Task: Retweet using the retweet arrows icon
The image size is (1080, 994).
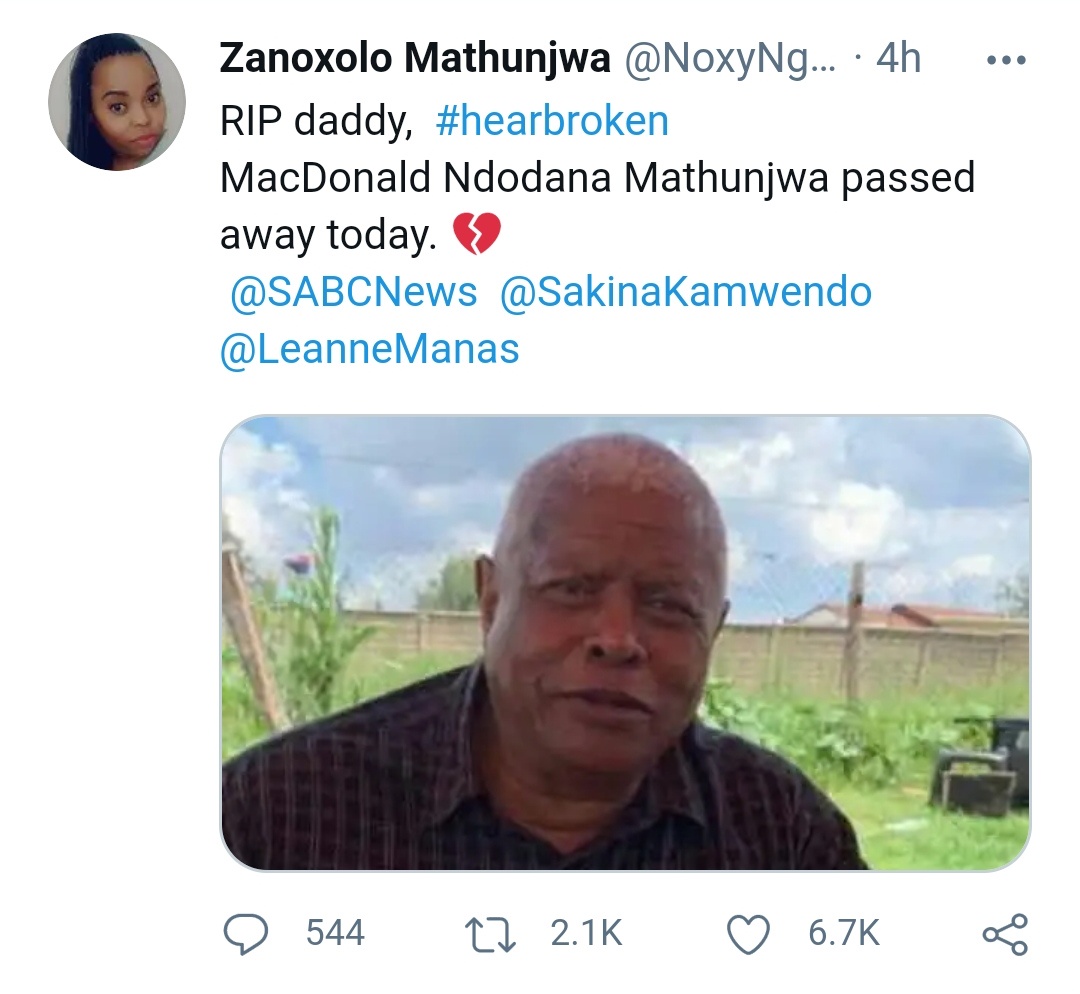Action: [493, 934]
